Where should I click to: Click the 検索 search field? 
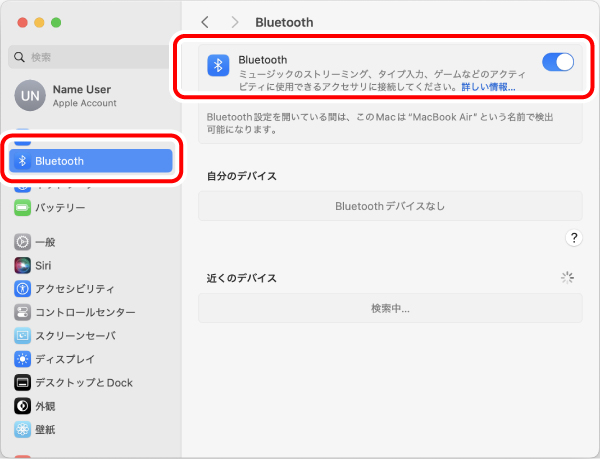(x=90, y=57)
